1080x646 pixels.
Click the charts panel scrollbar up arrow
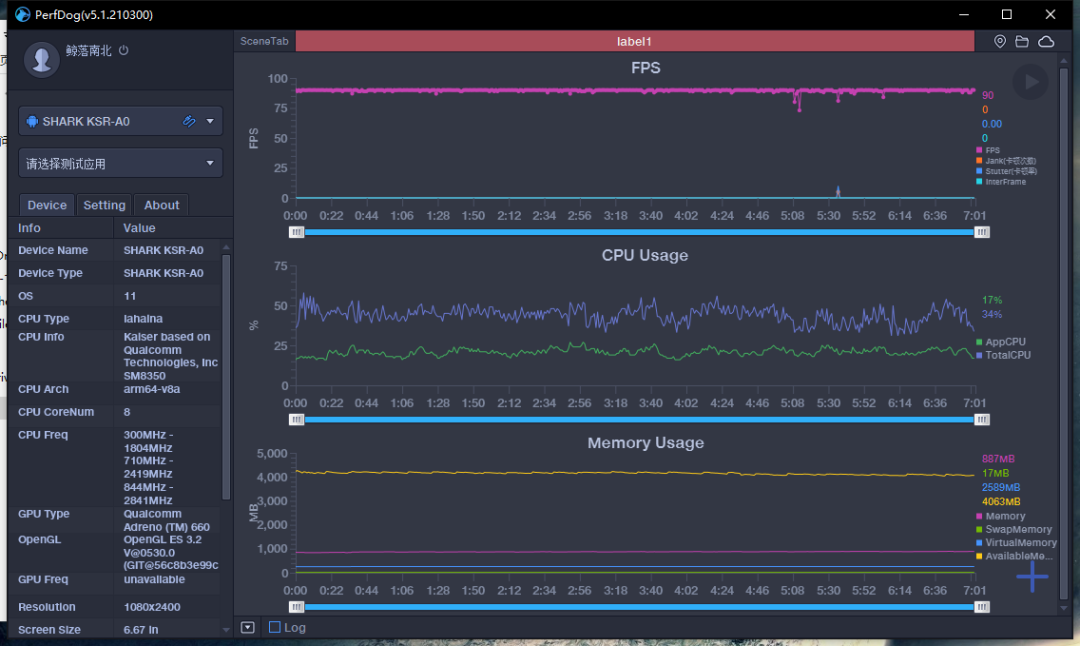click(x=1064, y=61)
